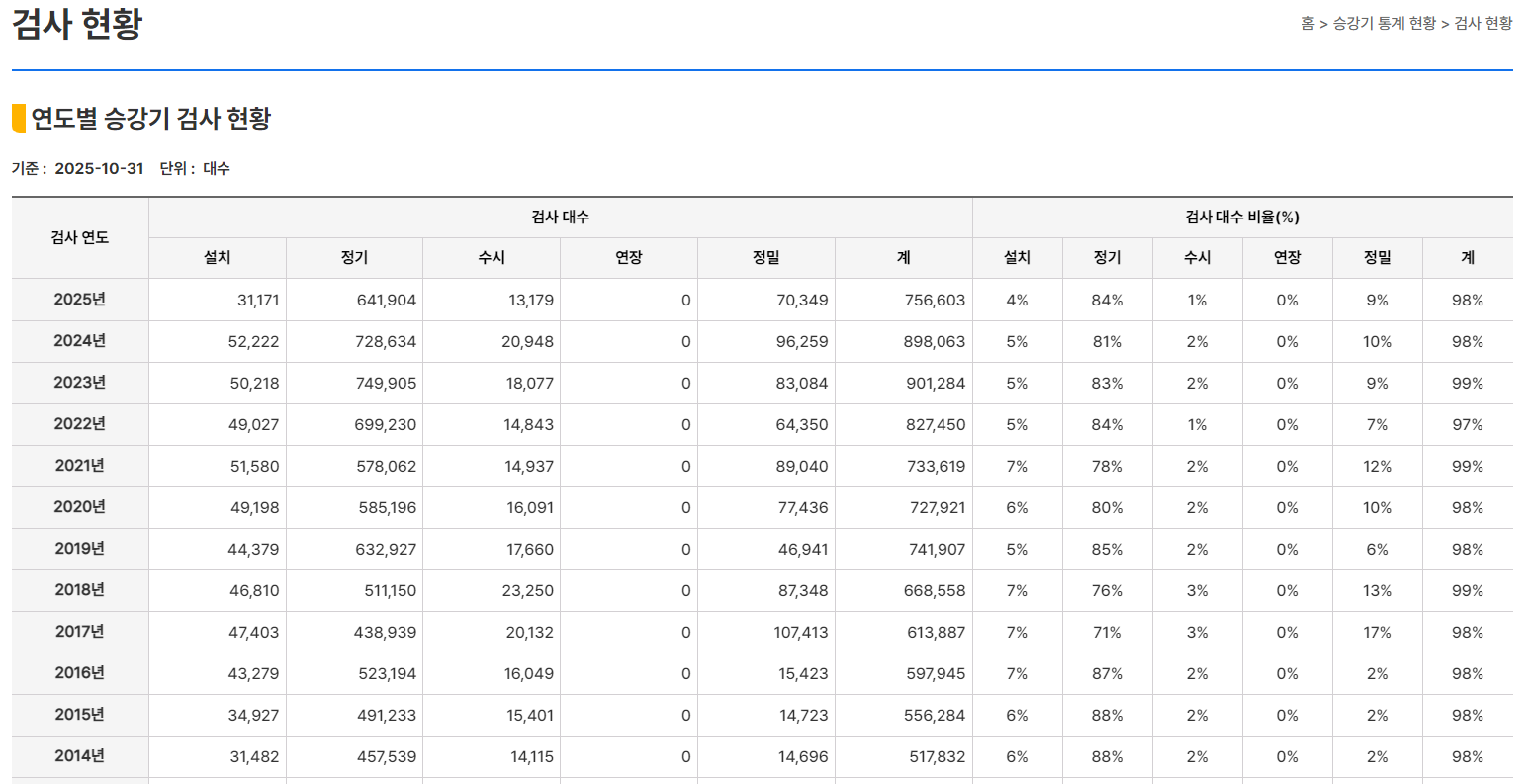
Task: Select the 2025년 row label
Action: tap(80, 300)
